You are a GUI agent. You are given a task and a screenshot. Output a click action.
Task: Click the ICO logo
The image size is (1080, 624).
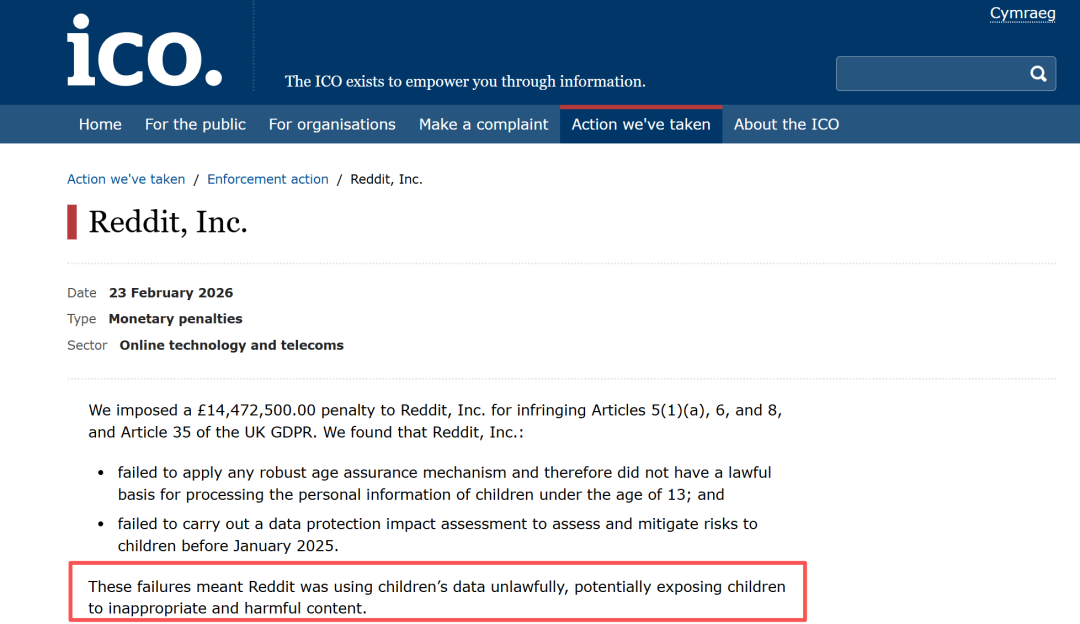coord(145,51)
